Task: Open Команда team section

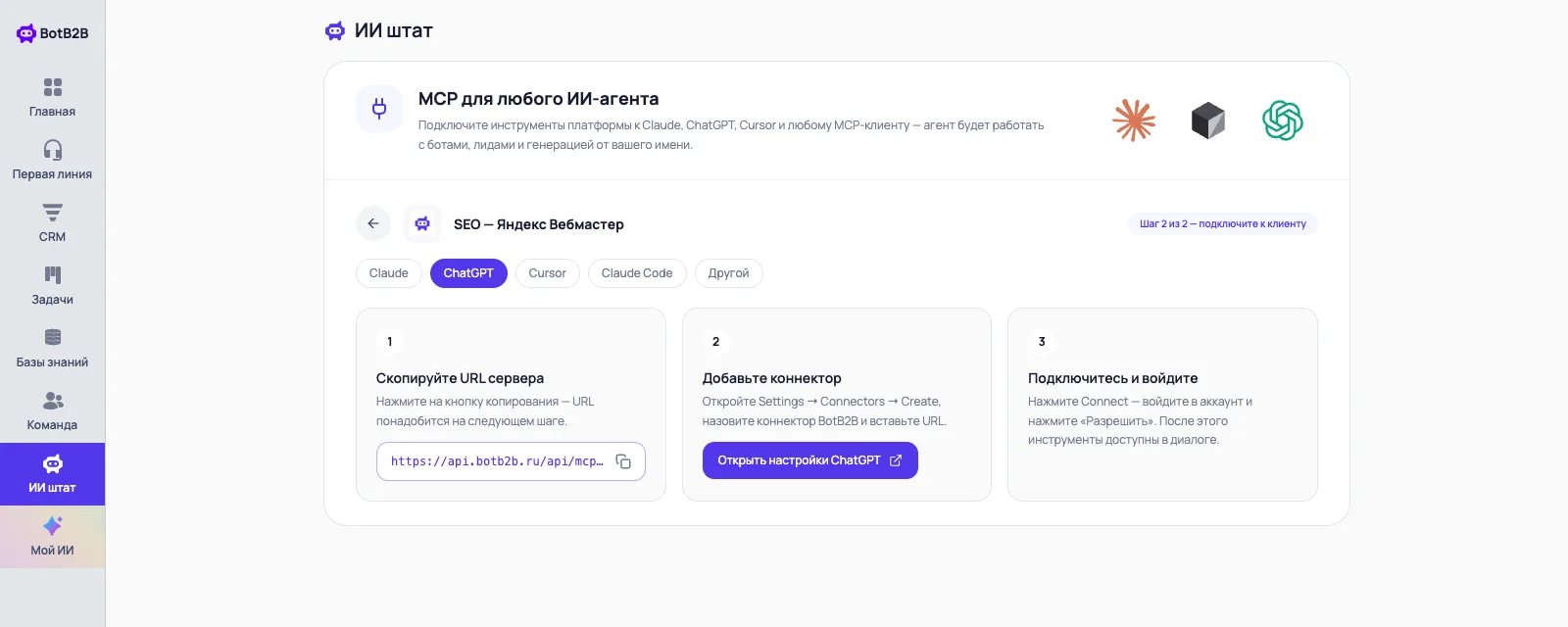Action: (52, 411)
